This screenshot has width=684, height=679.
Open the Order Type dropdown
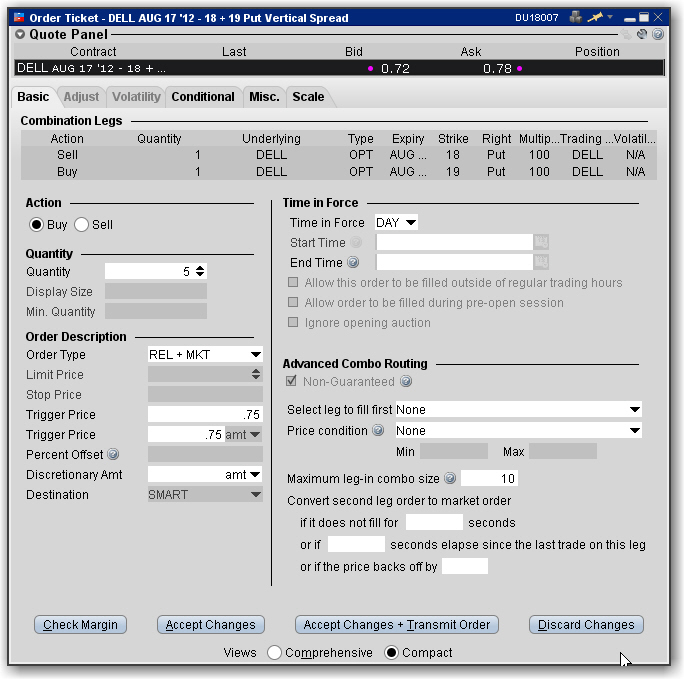click(255, 355)
